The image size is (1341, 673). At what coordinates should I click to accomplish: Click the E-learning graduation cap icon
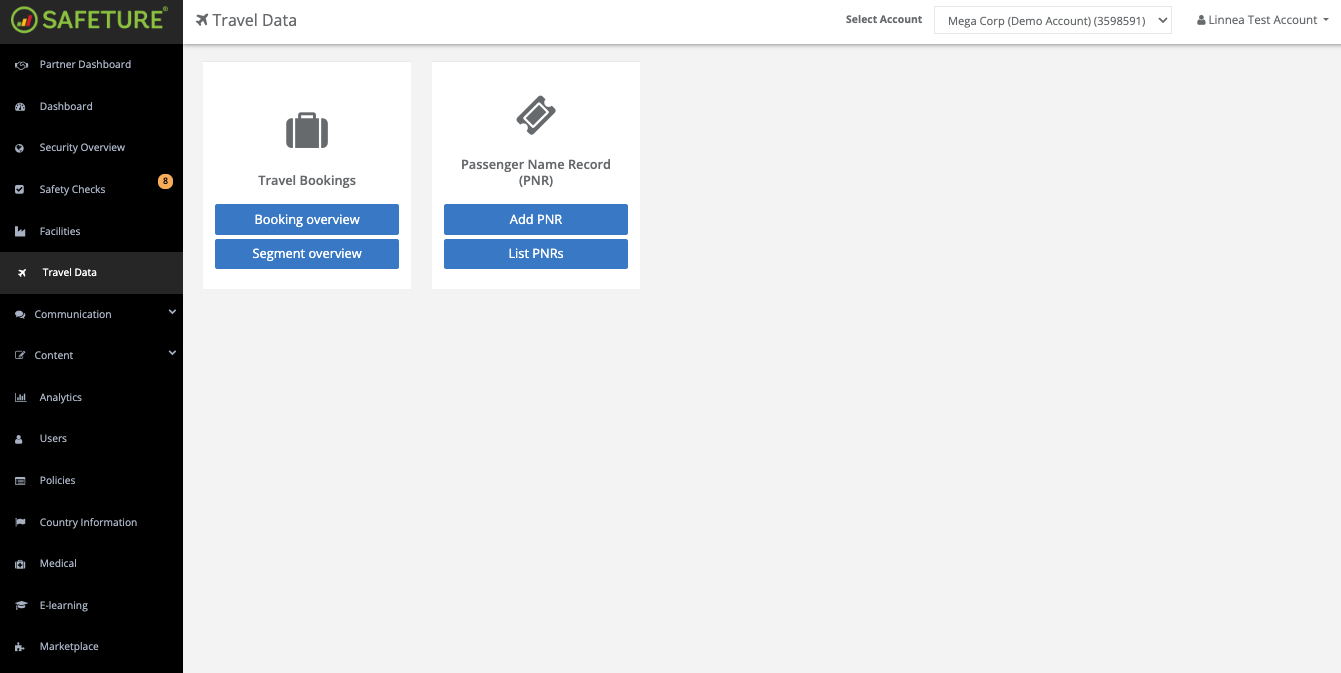(x=20, y=606)
